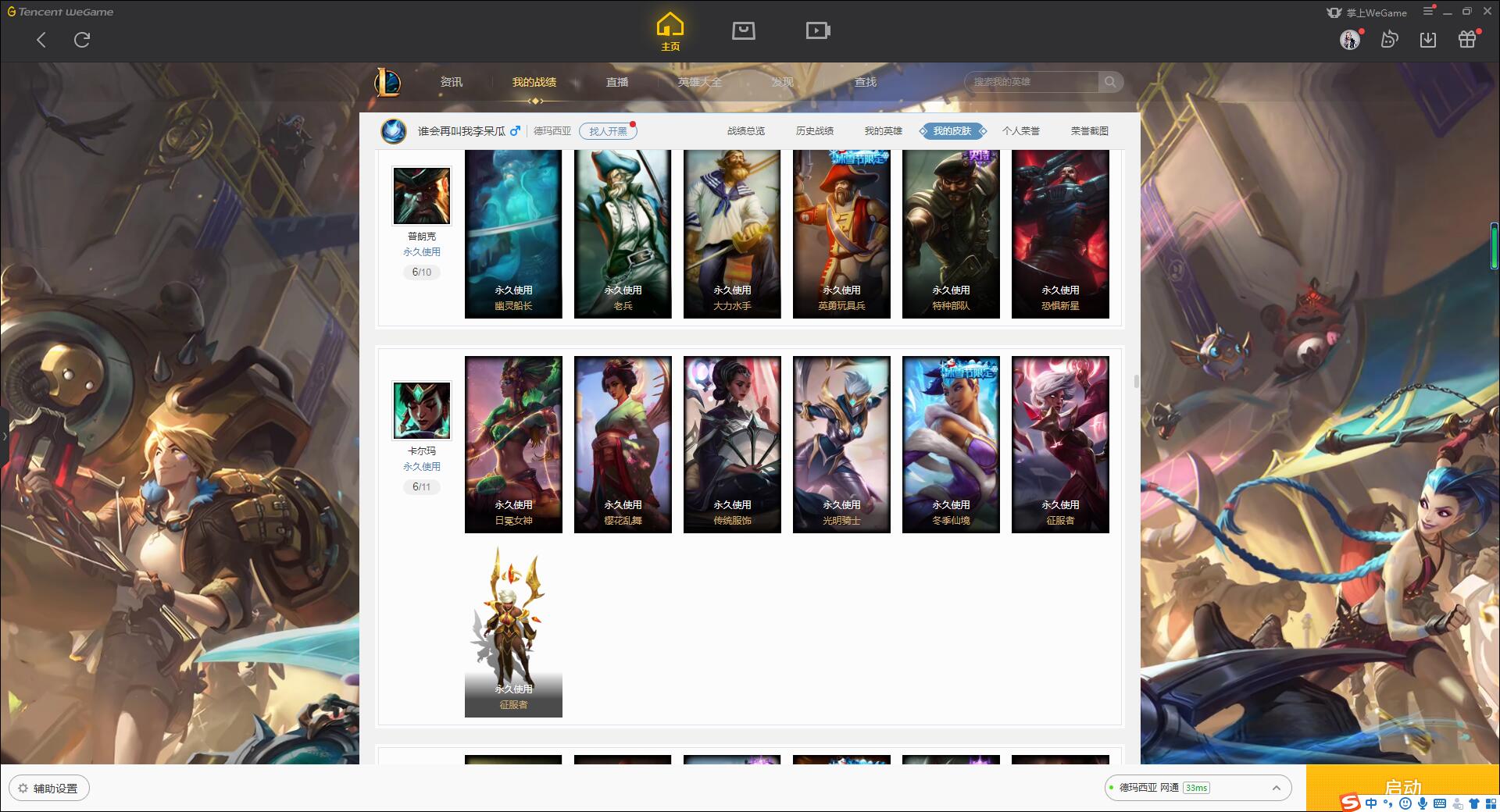Open the 掌上WeGame link
This screenshot has height=812, width=1500.
pyautogui.click(x=1366, y=12)
